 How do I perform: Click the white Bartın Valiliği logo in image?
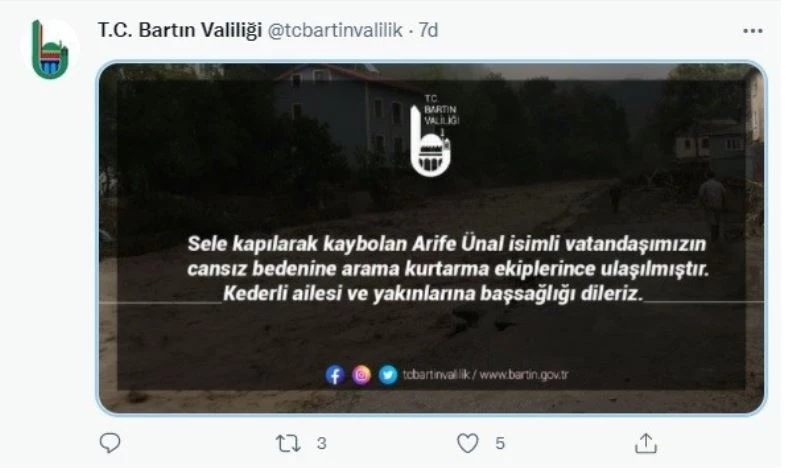point(435,135)
